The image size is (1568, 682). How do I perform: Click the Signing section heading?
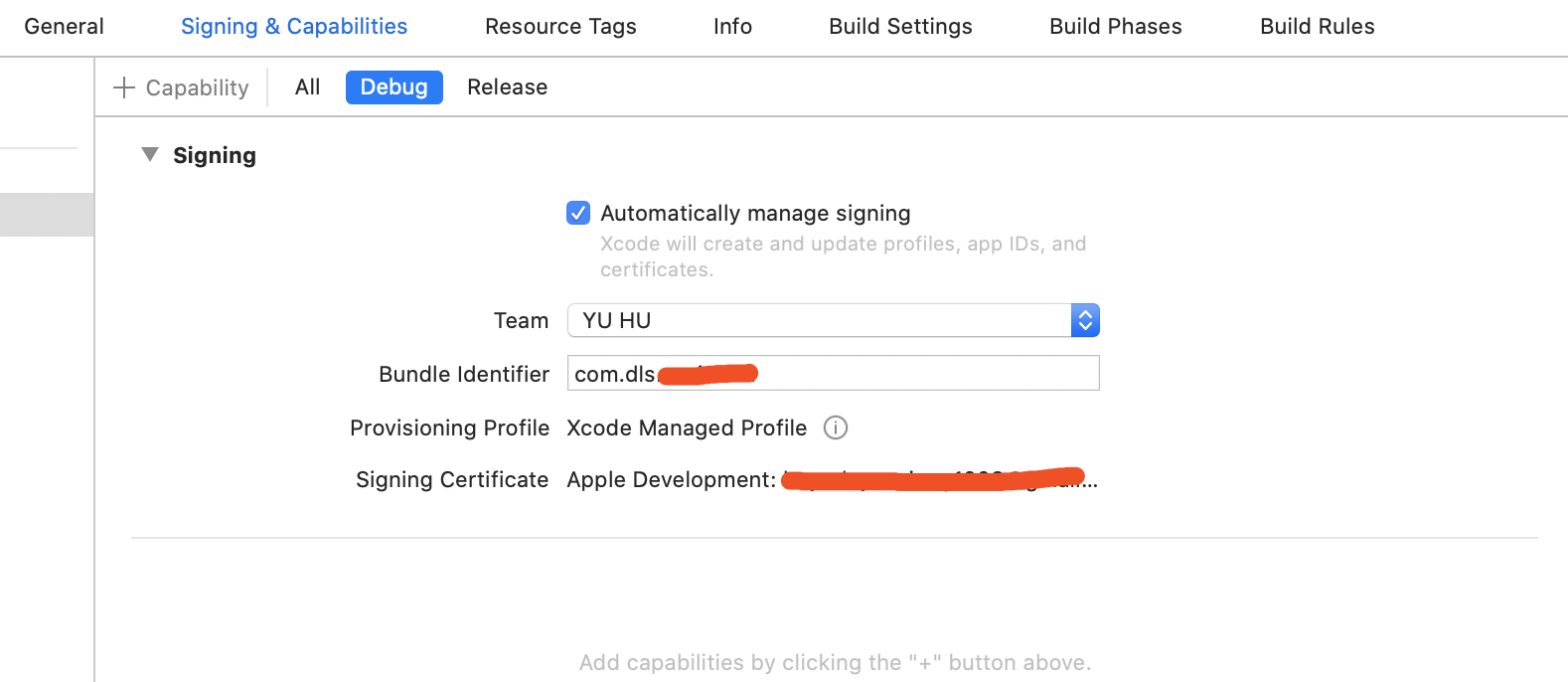[x=215, y=155]
